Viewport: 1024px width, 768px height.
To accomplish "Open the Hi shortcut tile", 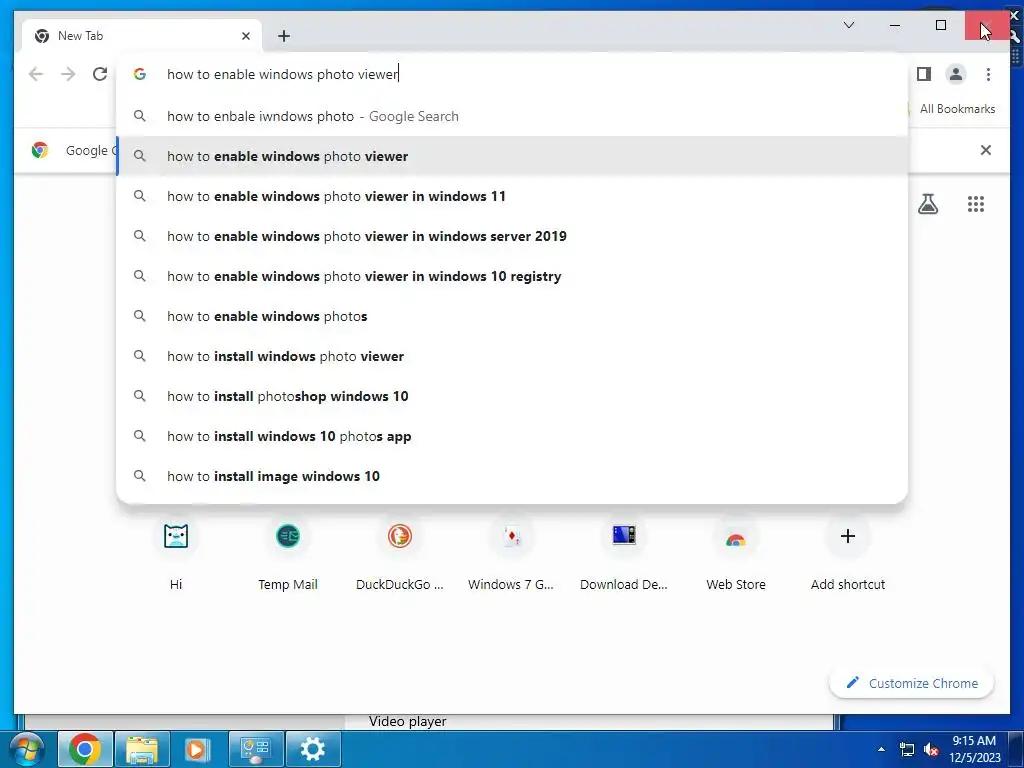I will coord(176,554).
